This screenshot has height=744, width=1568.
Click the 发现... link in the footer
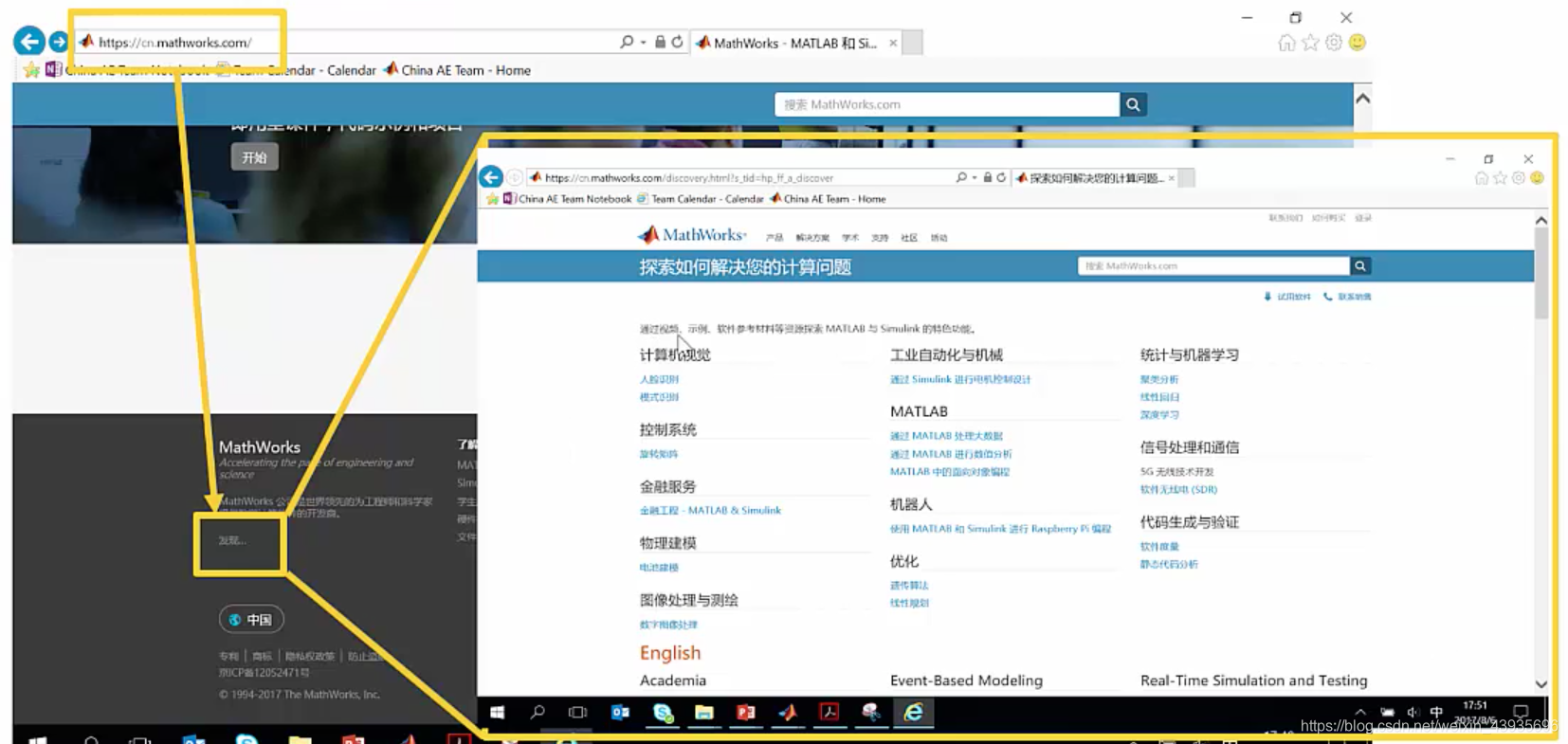pos(232,540)
